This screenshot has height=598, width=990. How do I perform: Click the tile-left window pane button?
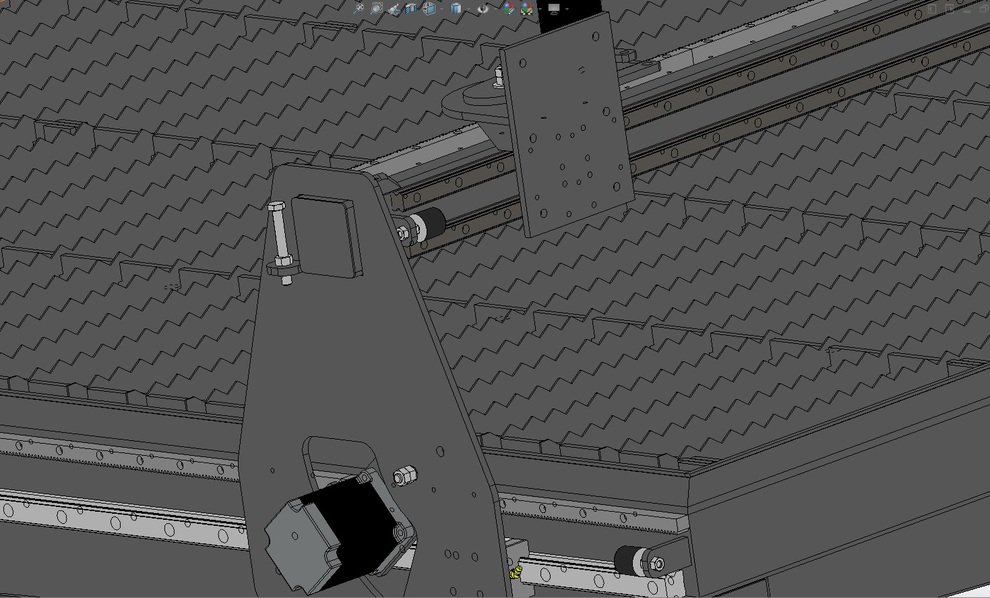tap(931, 9)
